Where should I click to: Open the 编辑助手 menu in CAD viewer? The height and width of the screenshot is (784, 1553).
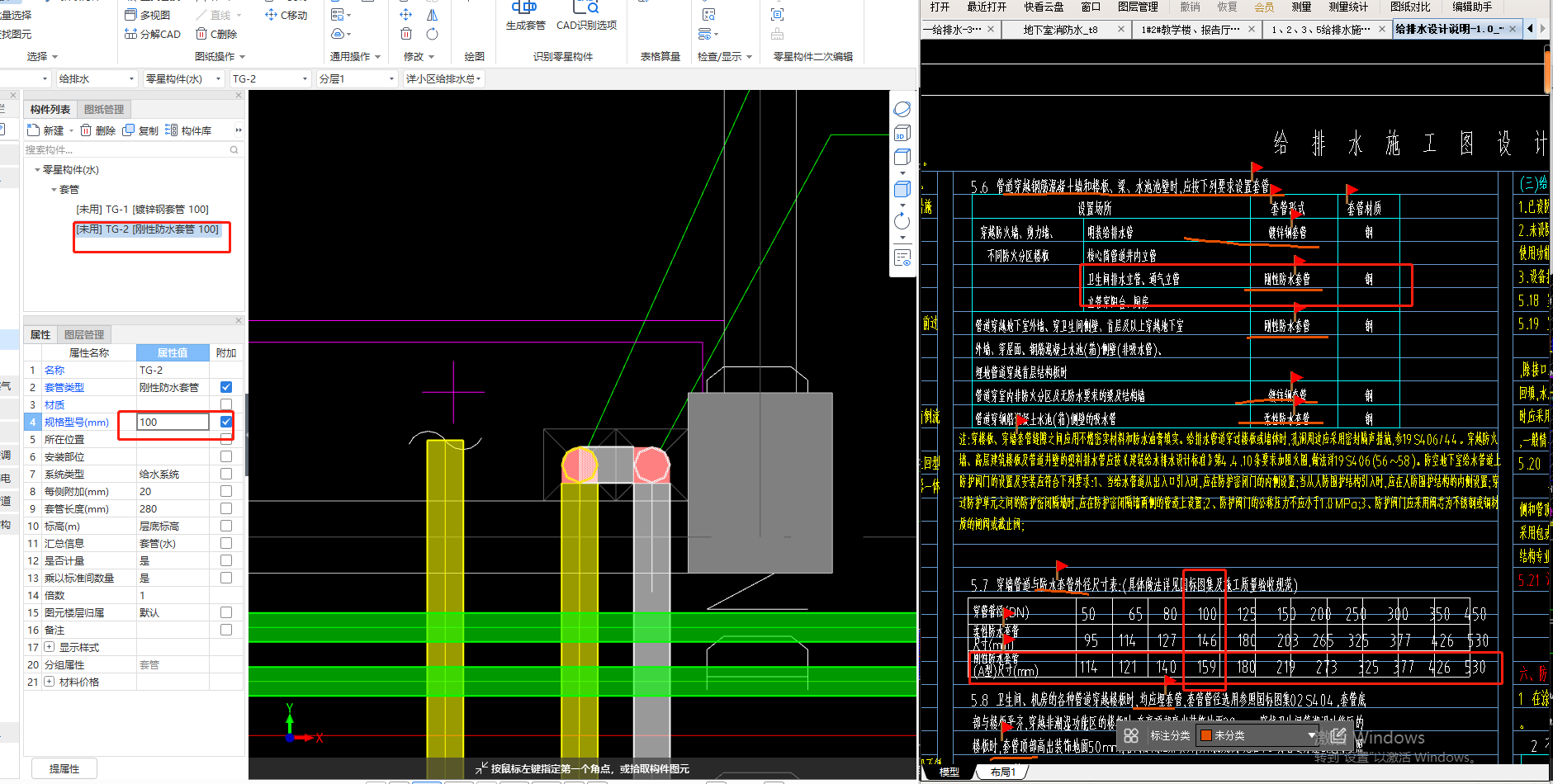tap(1472, 7)
